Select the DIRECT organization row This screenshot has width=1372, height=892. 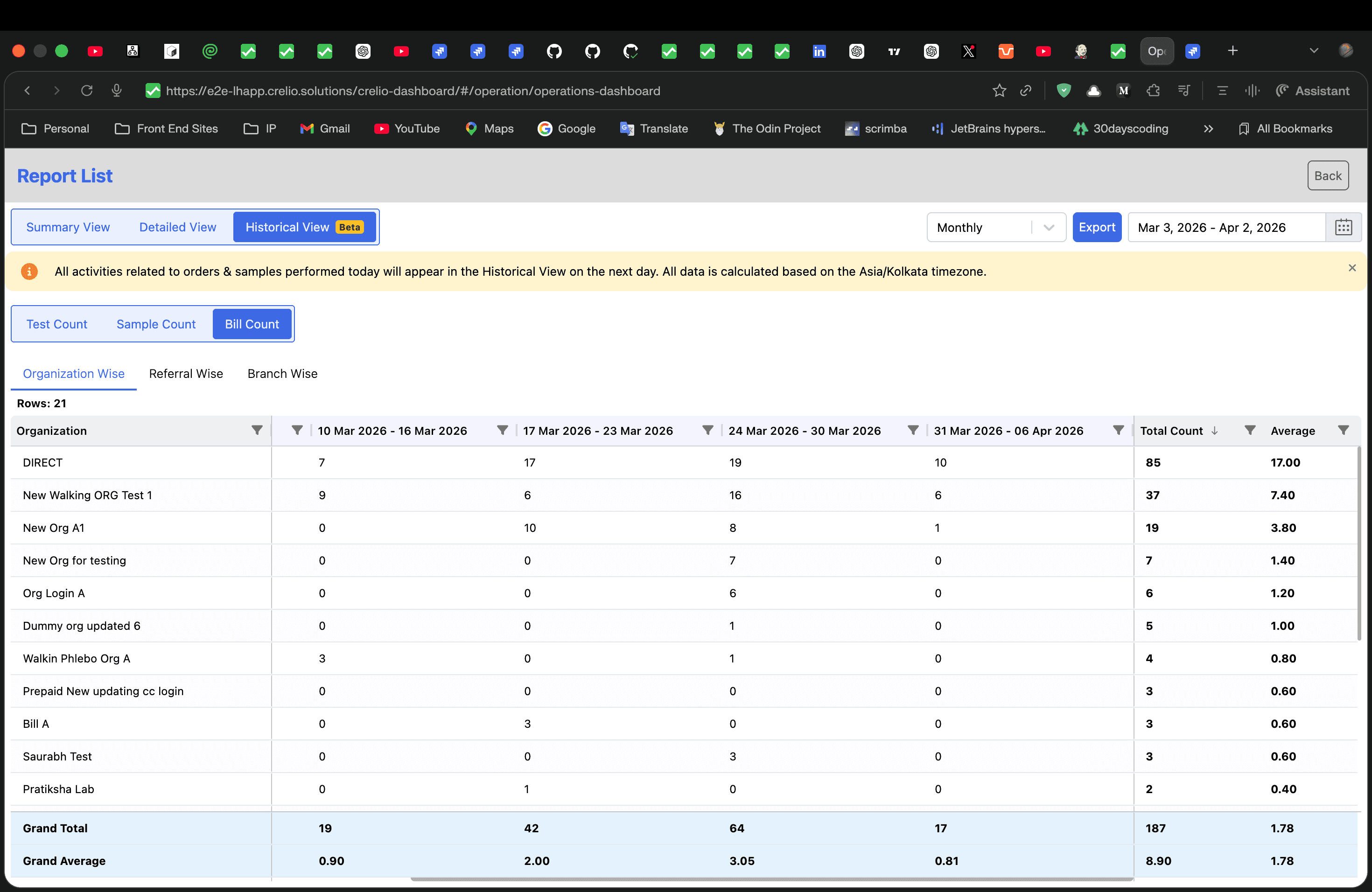(x=684, y=462)
